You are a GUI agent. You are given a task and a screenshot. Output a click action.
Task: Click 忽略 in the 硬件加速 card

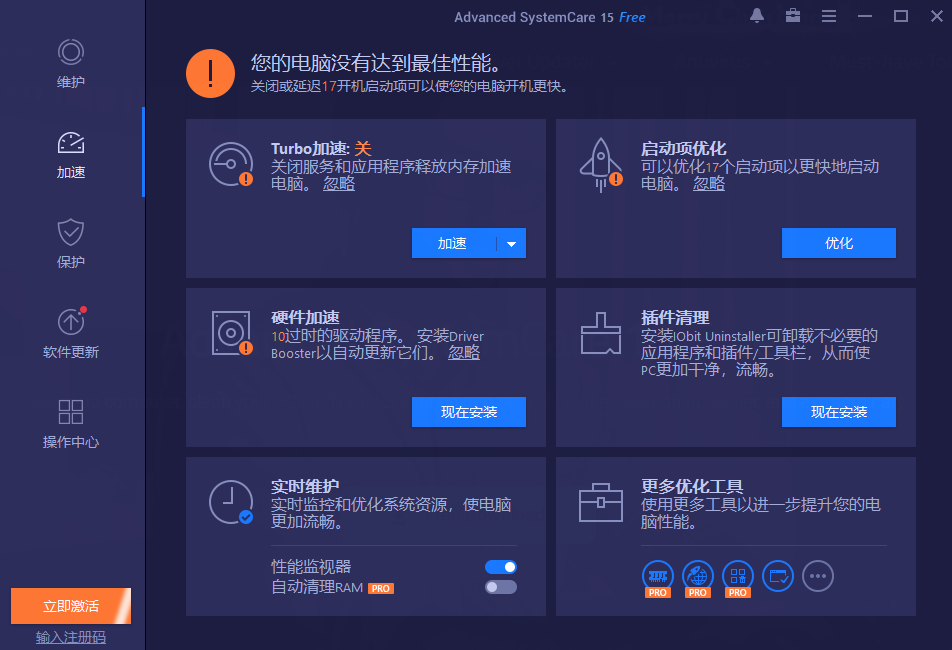(464, 353)
